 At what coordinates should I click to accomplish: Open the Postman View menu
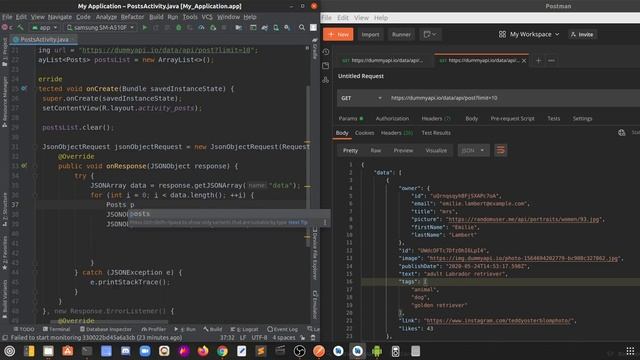tap(361, 18)
